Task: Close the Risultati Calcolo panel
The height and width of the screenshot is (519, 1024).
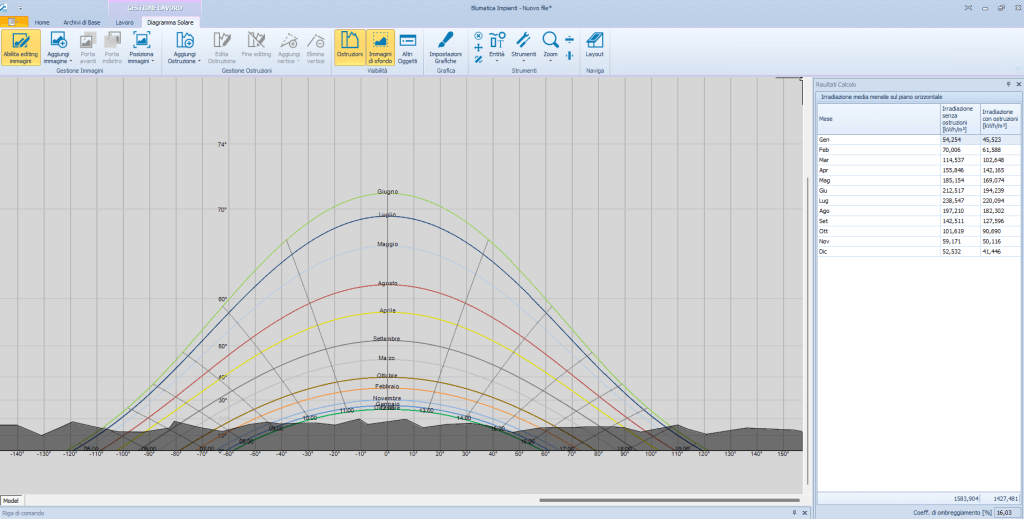Action: coord(1017,84)
